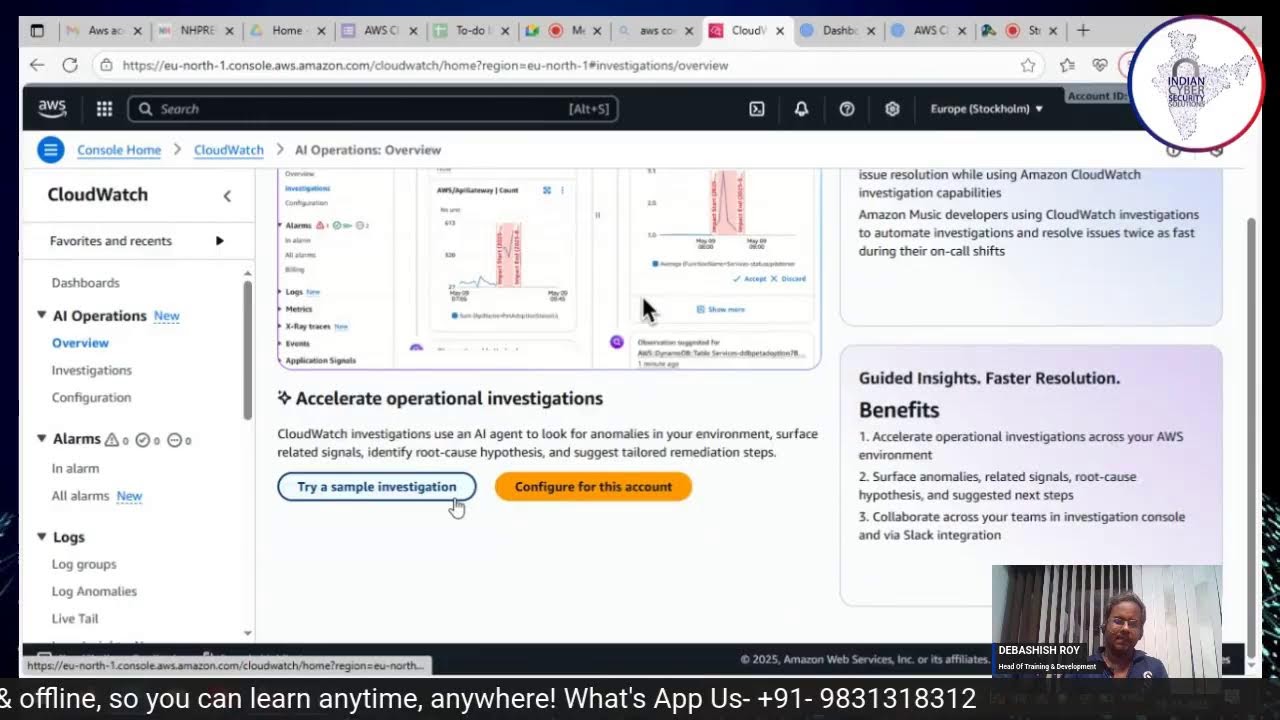Follow the CloudWatch breadcrumb link
This screenshot has width=1280, height=720.
coord(229,150)
